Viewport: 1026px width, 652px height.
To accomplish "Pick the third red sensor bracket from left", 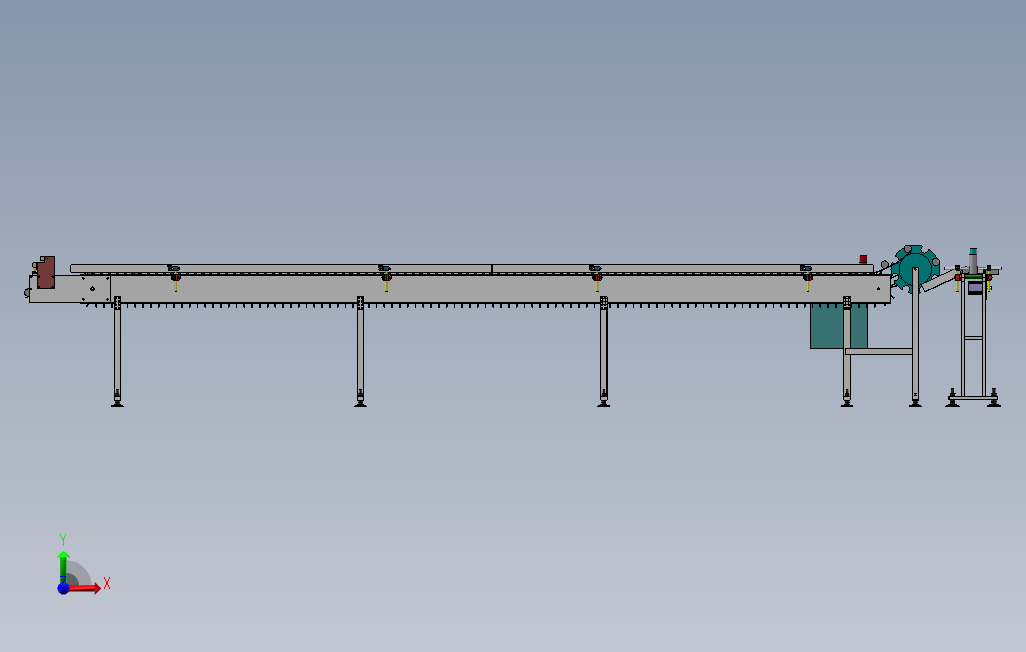I will 597,278.
